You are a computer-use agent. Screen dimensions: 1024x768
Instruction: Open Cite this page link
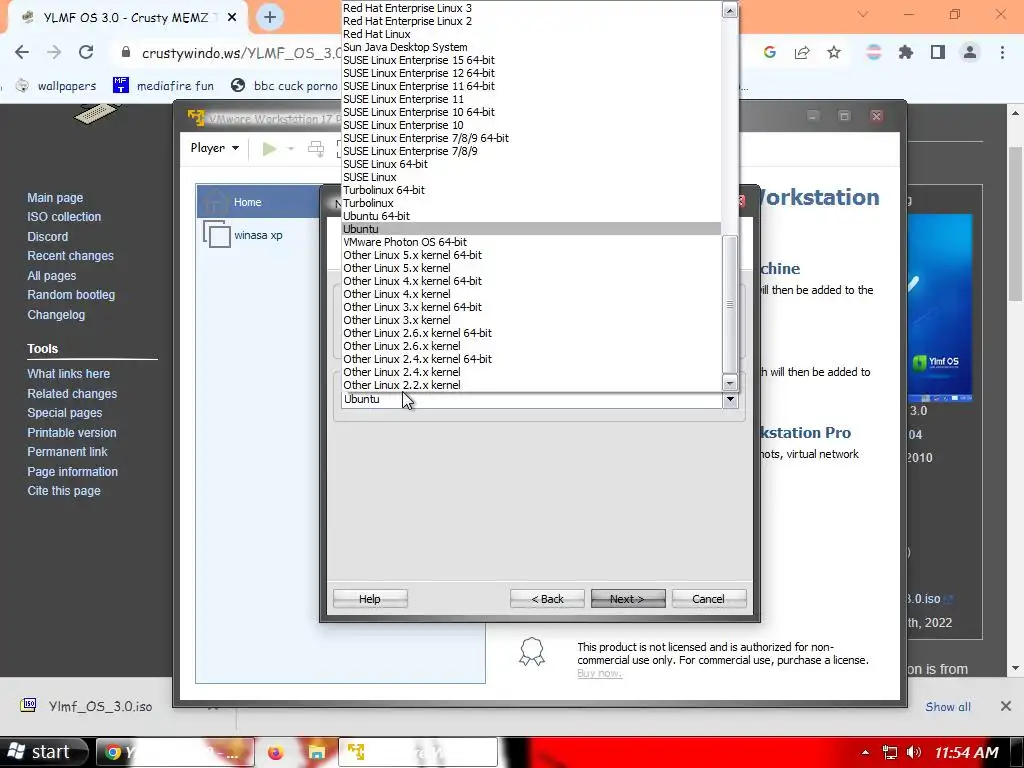(x=63, y=491)
